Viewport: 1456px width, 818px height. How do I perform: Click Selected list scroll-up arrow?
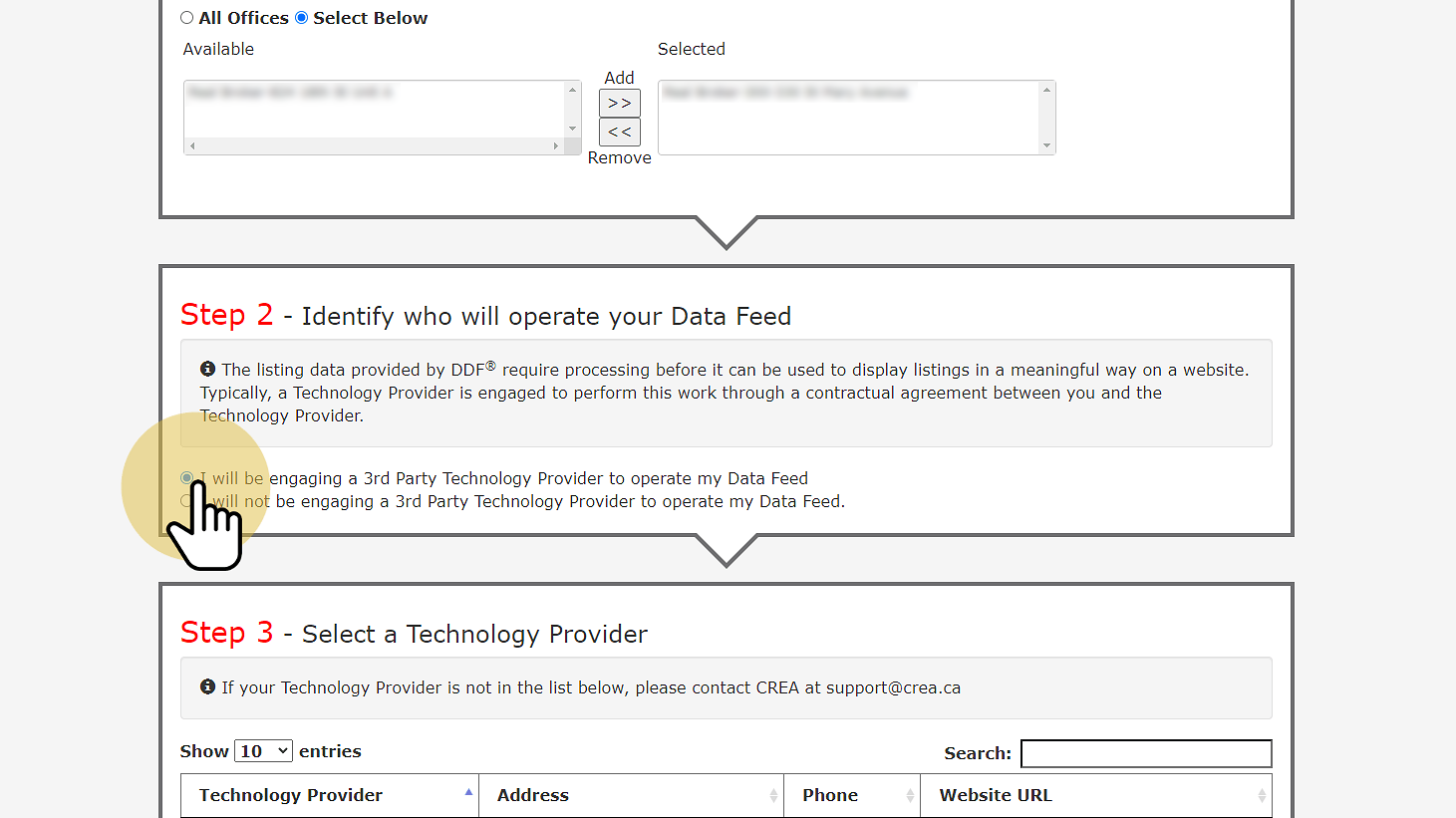[1046, 90]
